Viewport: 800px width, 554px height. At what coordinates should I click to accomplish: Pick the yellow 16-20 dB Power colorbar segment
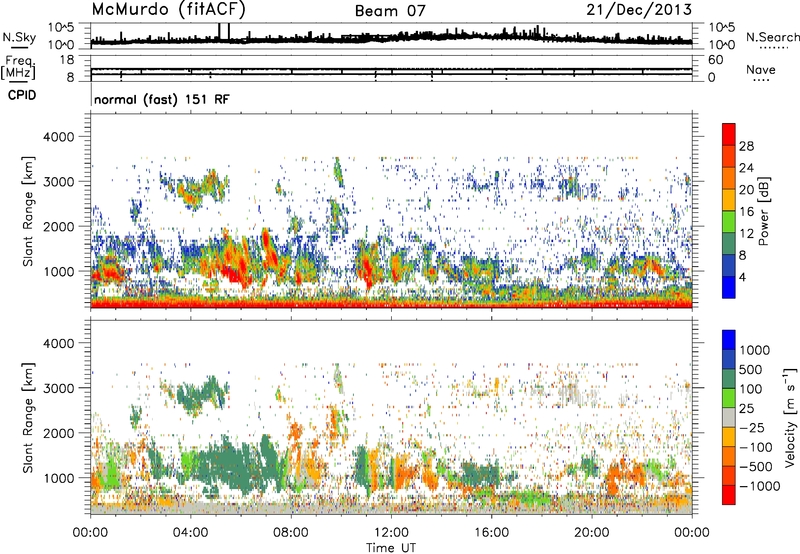729,200
